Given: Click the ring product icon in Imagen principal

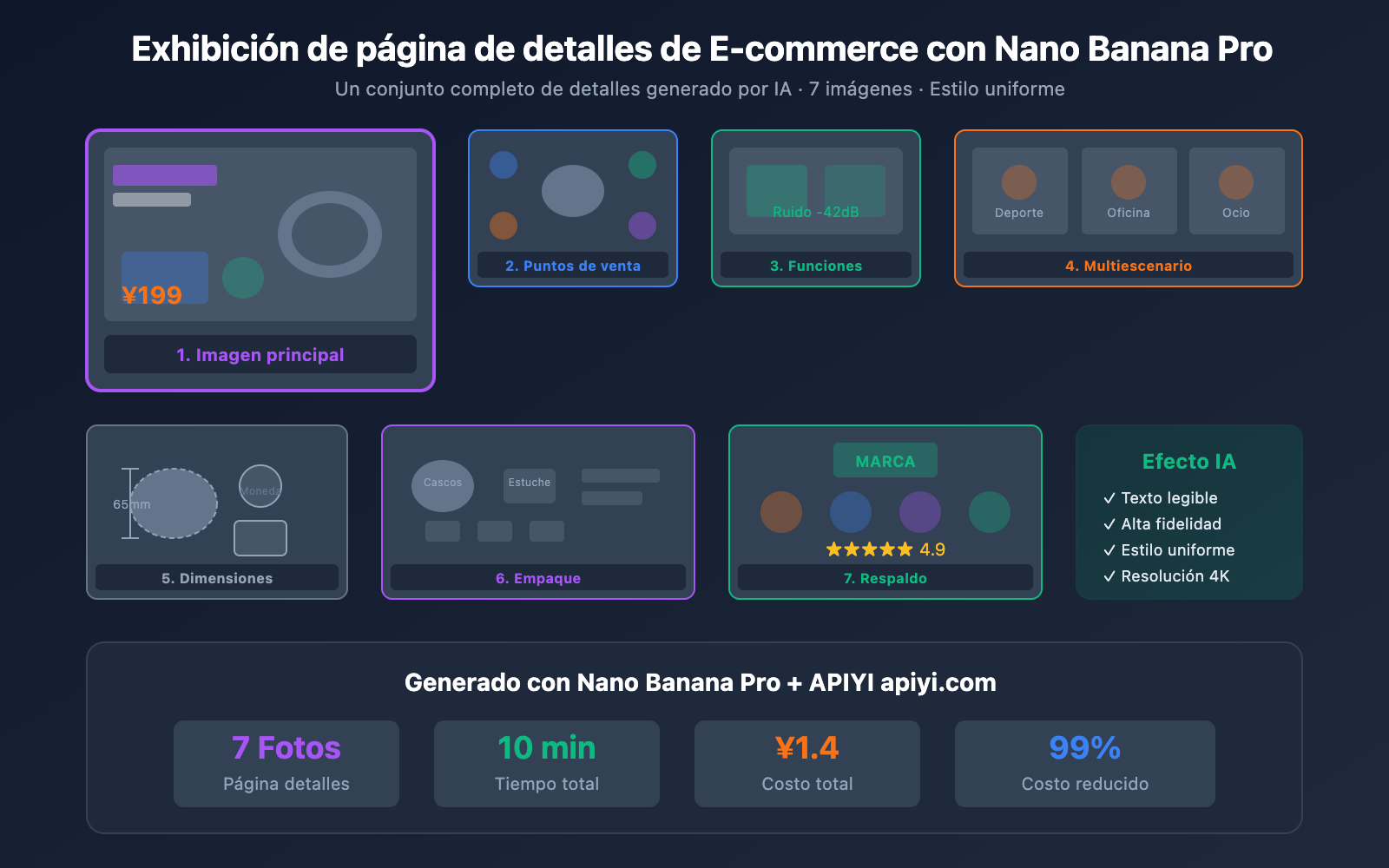Looking at the screenshot, I should 330,234.
